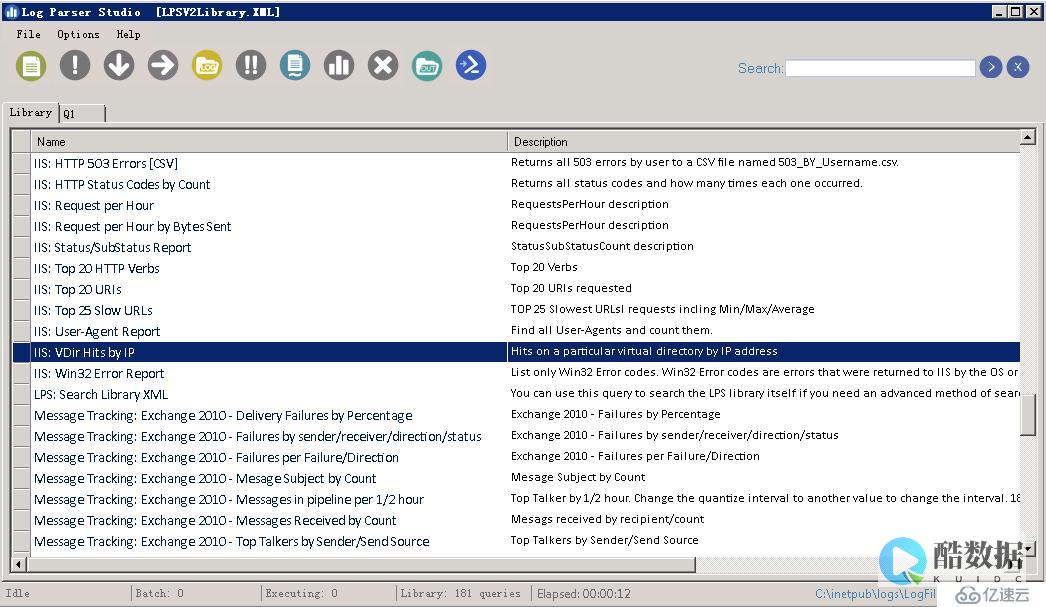Click the blue PowerShell export icon

coord(471,65)
